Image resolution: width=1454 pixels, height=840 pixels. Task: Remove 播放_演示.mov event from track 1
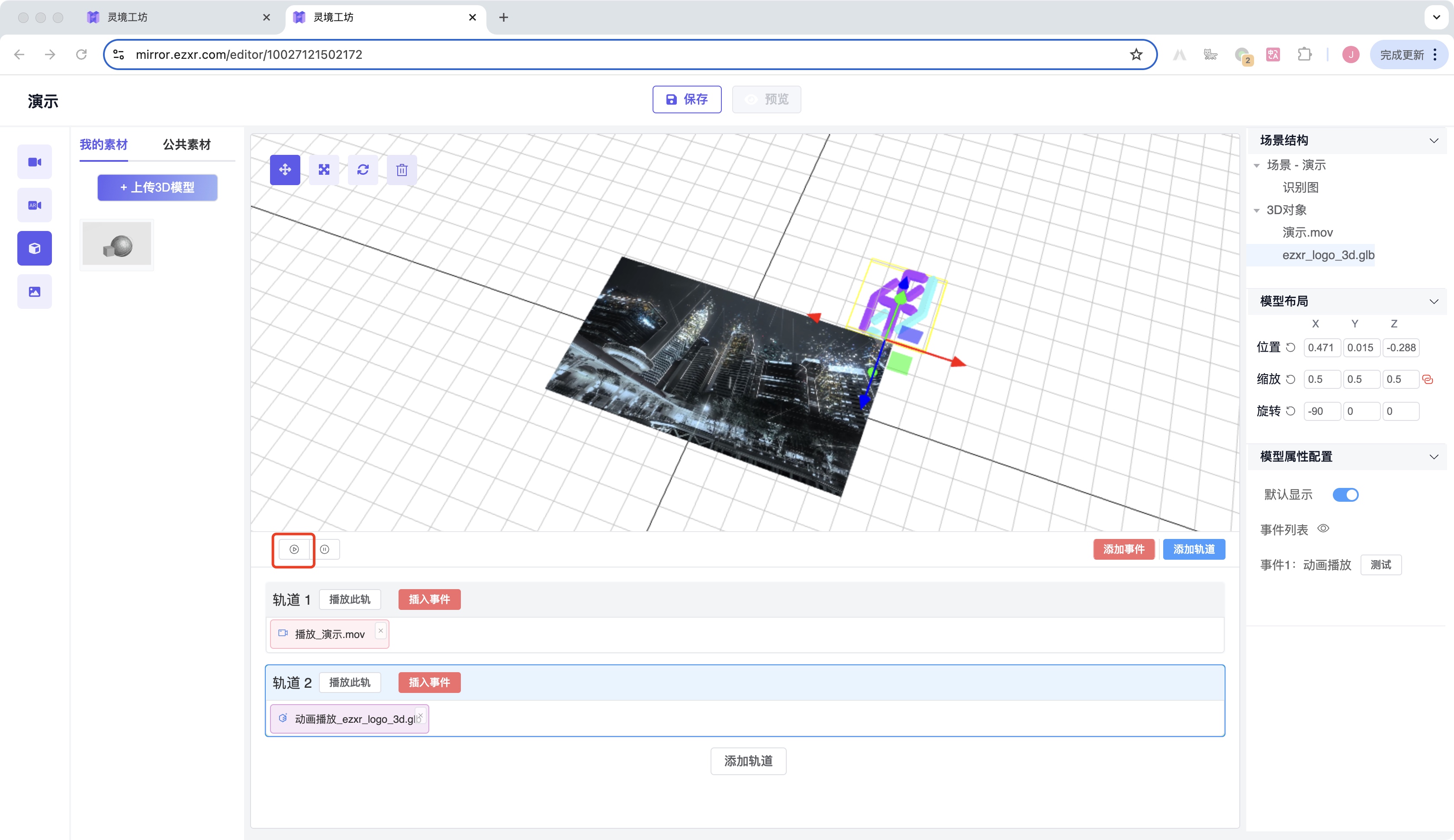pyautogui.click(x=381, y=631)
